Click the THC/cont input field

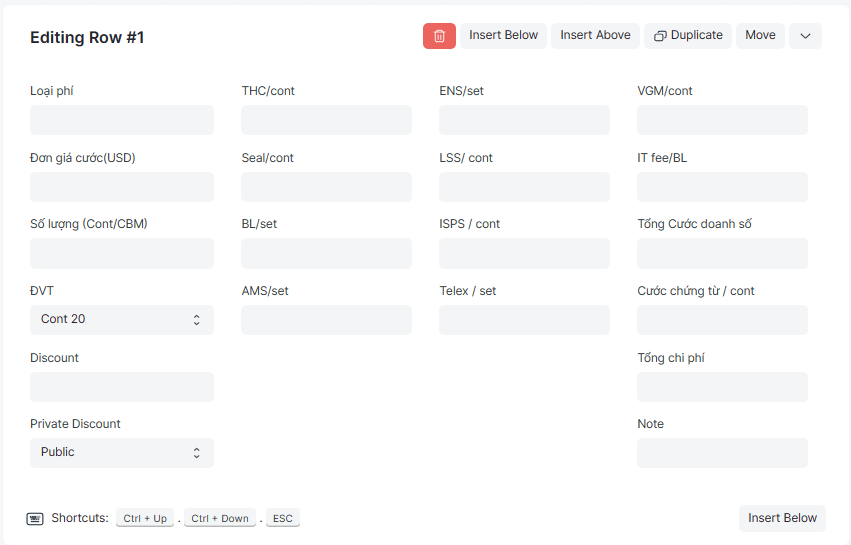(326, 120)
